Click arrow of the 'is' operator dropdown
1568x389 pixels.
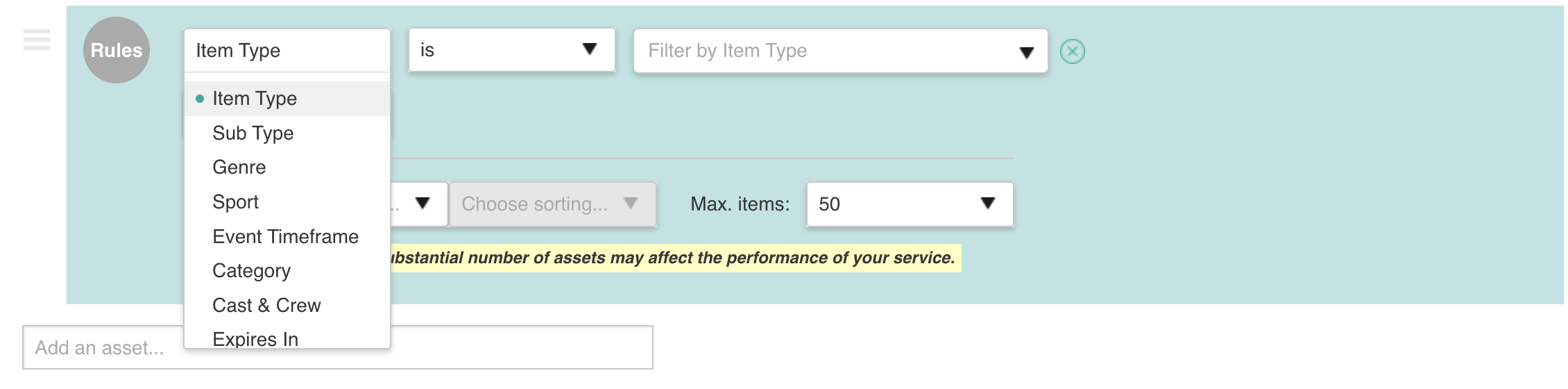[590, 49]
